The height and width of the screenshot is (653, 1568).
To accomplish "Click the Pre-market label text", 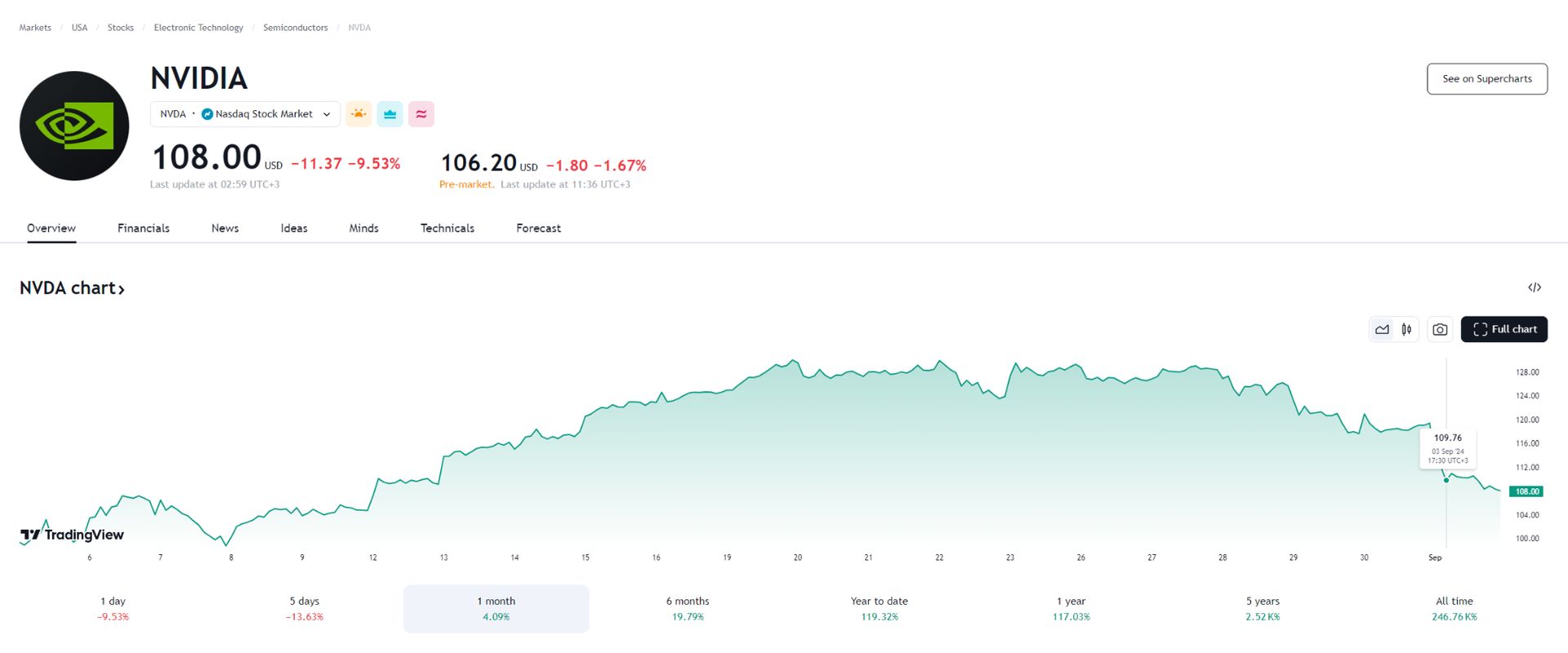I will [466, 184].
